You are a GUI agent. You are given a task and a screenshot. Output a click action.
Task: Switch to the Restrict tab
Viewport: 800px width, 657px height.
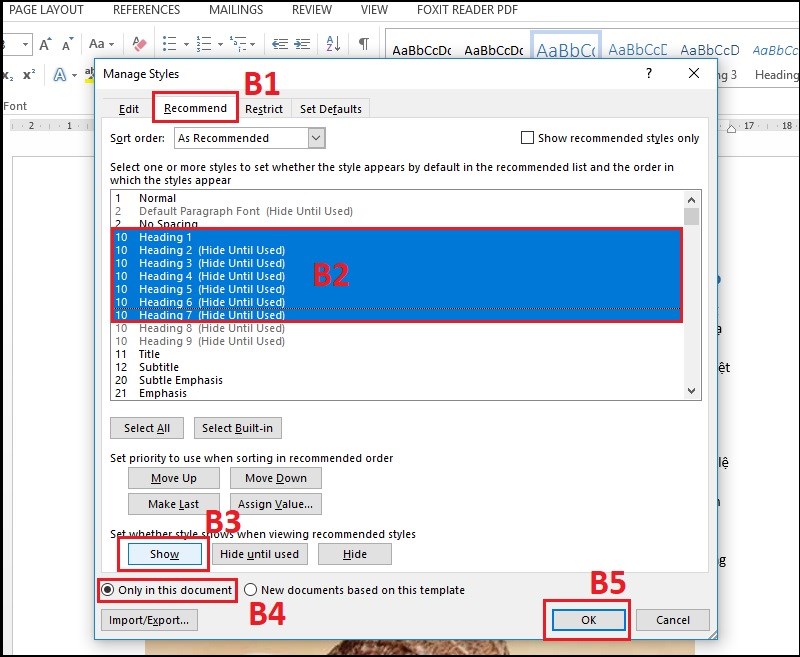[x=264, y=109]
